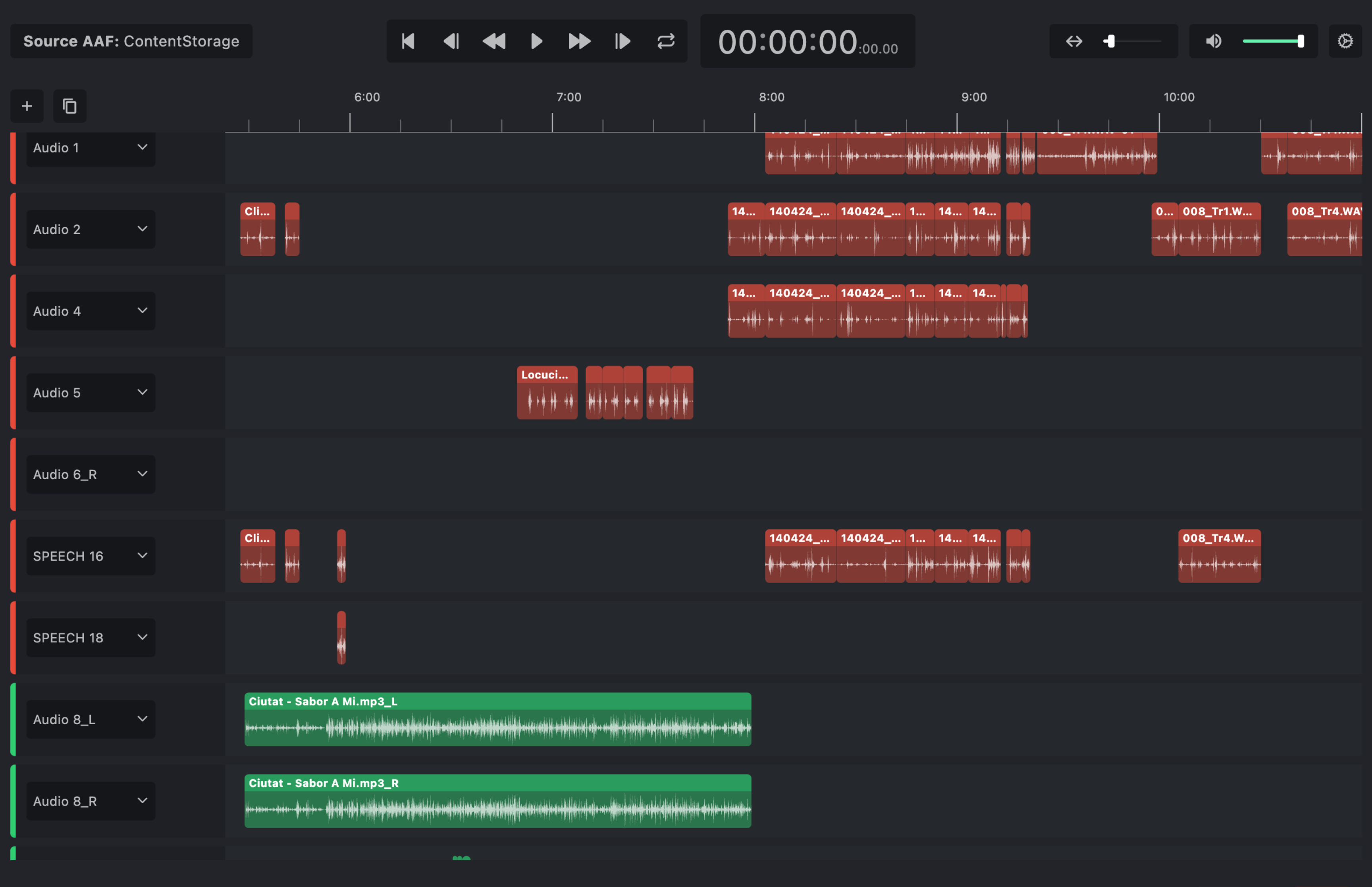Screen dimensions: 1372x887
Task: Mute using the speaker volume icon
Action: tap(1213, 41)
